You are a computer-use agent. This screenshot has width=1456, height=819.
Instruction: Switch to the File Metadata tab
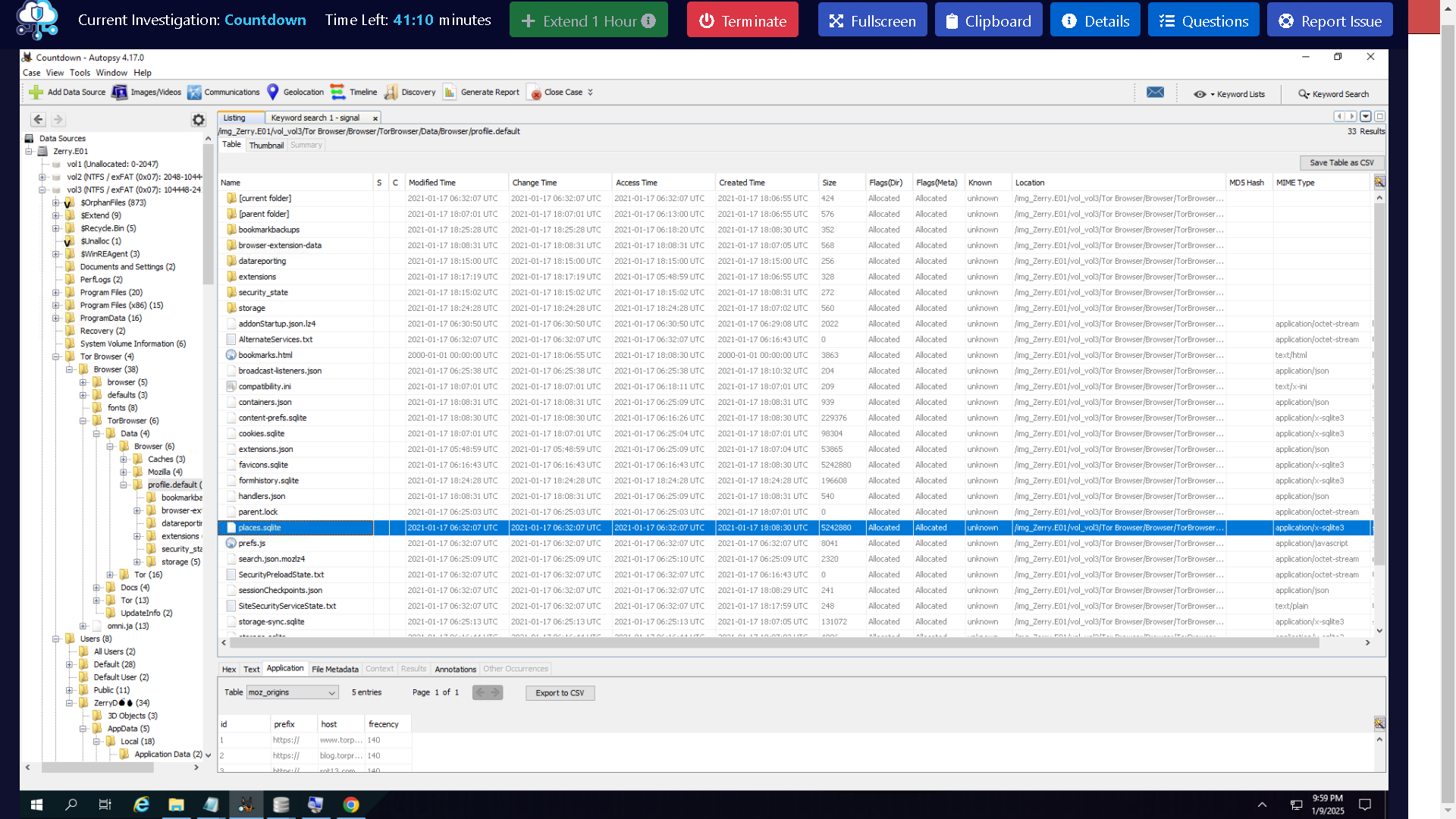tap(334, 670)
